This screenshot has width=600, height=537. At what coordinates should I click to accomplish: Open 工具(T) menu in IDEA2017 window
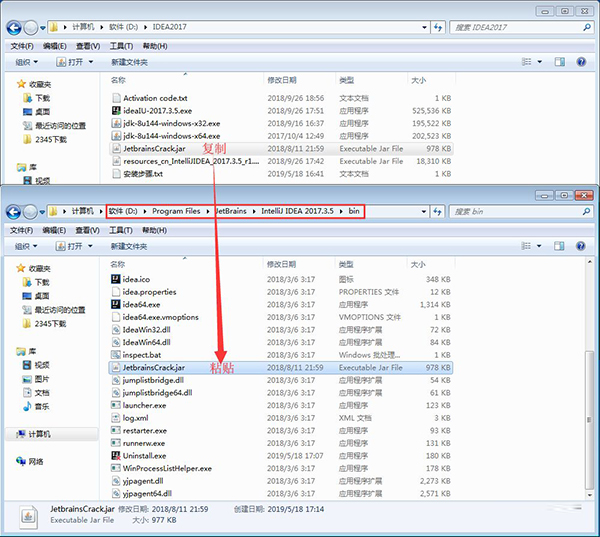pyautogui.click(x=121, y=46)
